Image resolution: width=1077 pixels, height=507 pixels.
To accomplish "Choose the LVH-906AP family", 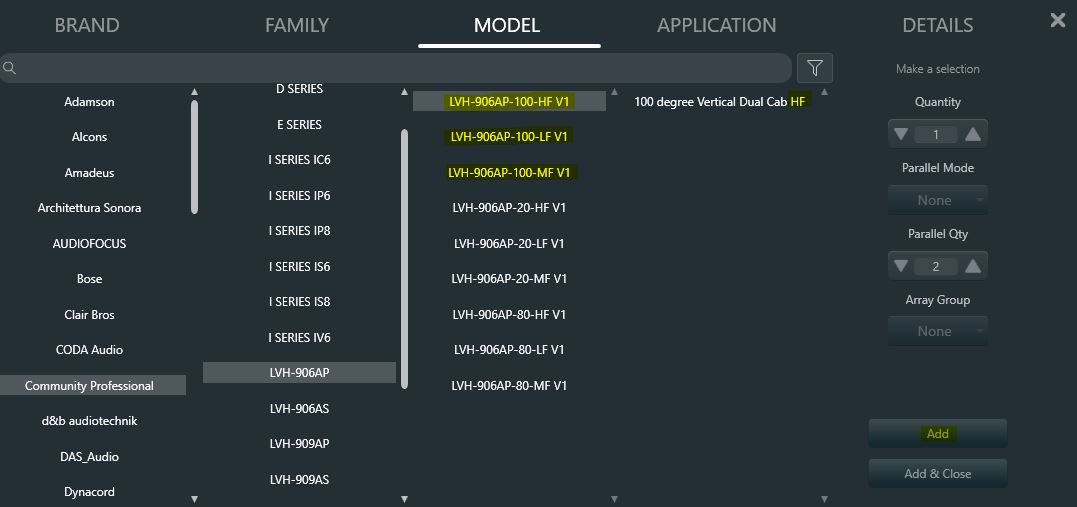I will pyautogui.click(x=299, y=372).
